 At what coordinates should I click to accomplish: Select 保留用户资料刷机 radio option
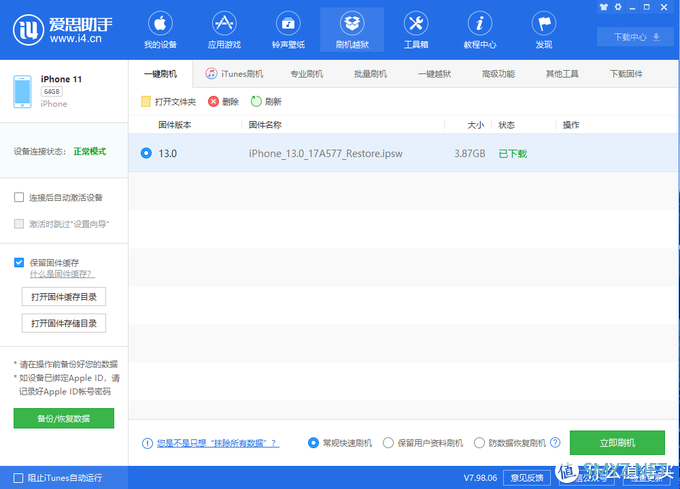click(388, 443)
